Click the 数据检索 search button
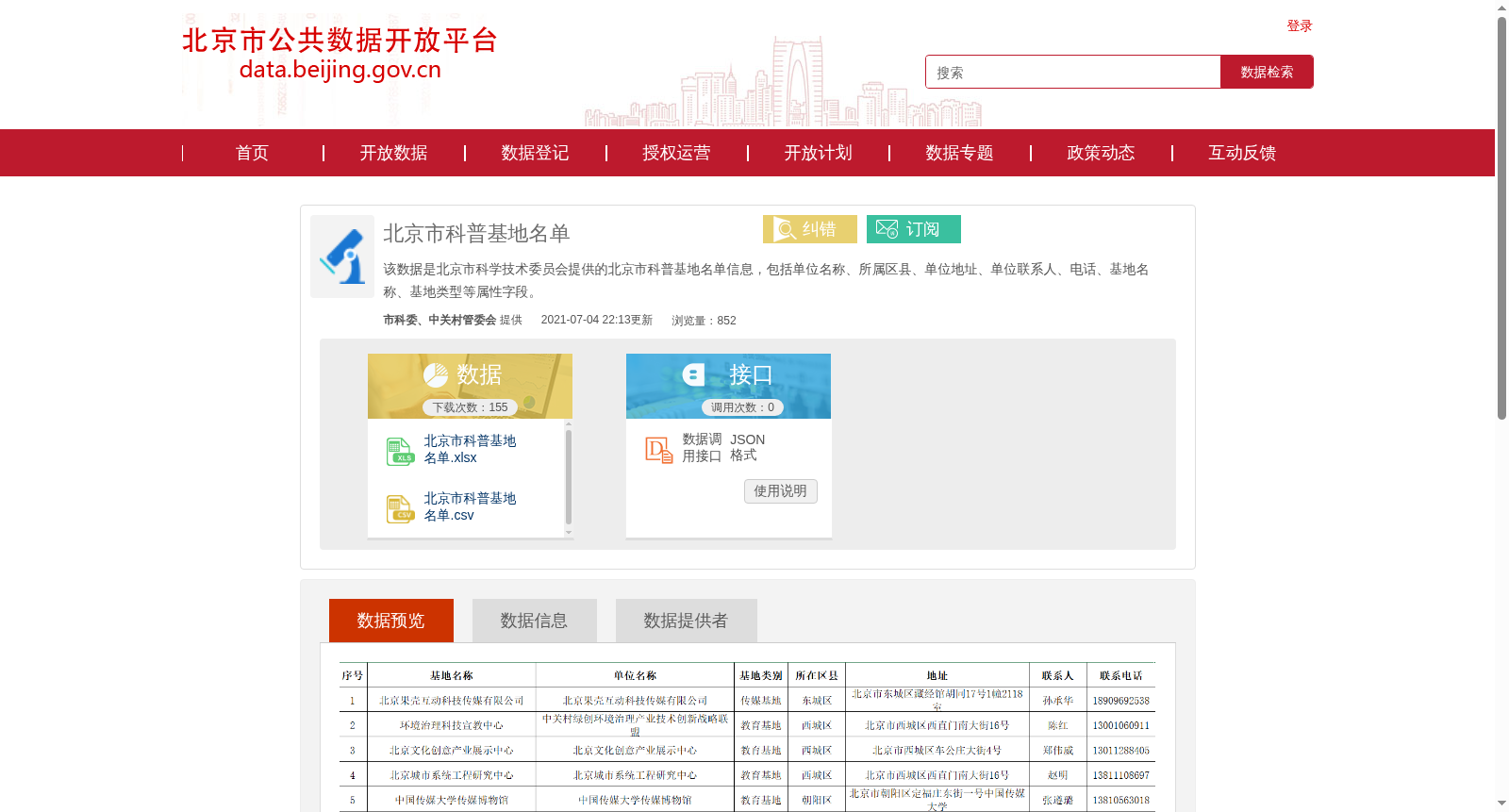Viewport: 1509px width, 812px height. (1267, 72)
